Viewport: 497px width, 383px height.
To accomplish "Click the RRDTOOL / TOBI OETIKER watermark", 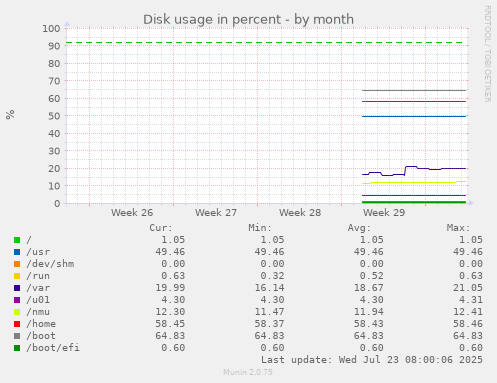I will 487,54.
